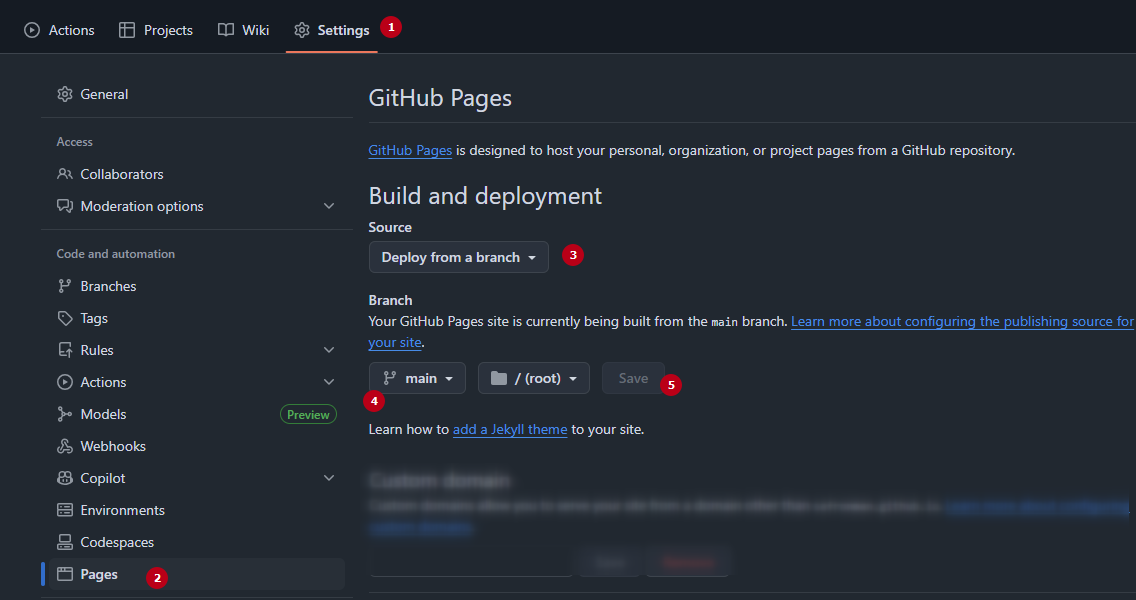
Task: Expand the Rules section chevron
Action: click(x=329, y=350)
